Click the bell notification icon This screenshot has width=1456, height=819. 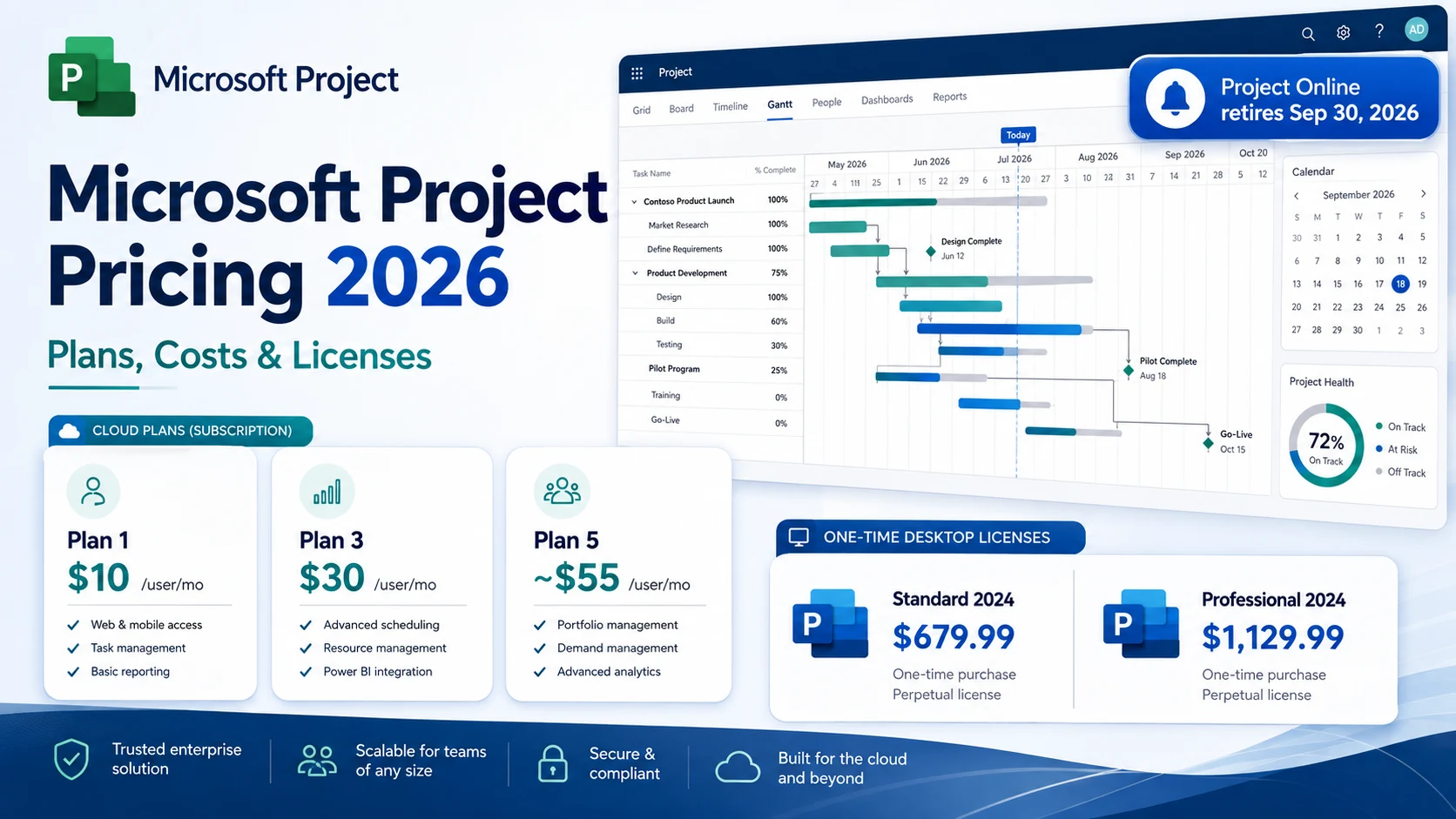[x=1176, y=98]
